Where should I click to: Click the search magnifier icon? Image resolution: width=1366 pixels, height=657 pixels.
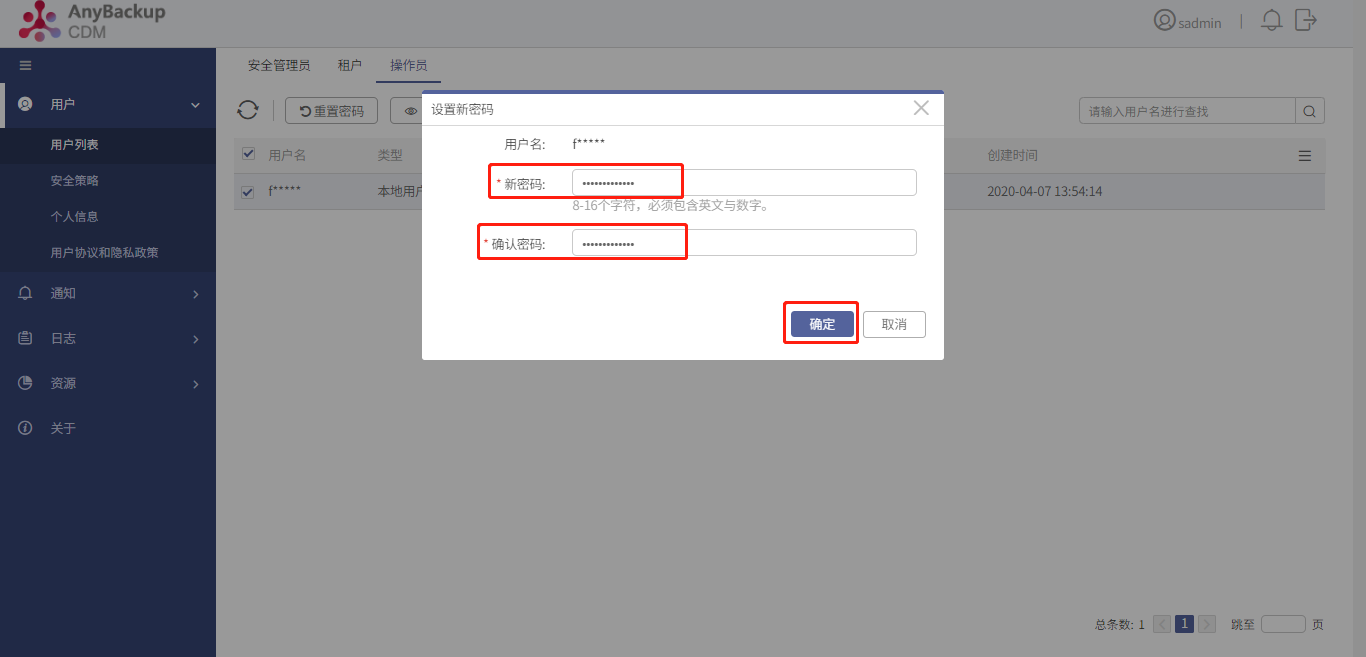tap(1310, 111)
